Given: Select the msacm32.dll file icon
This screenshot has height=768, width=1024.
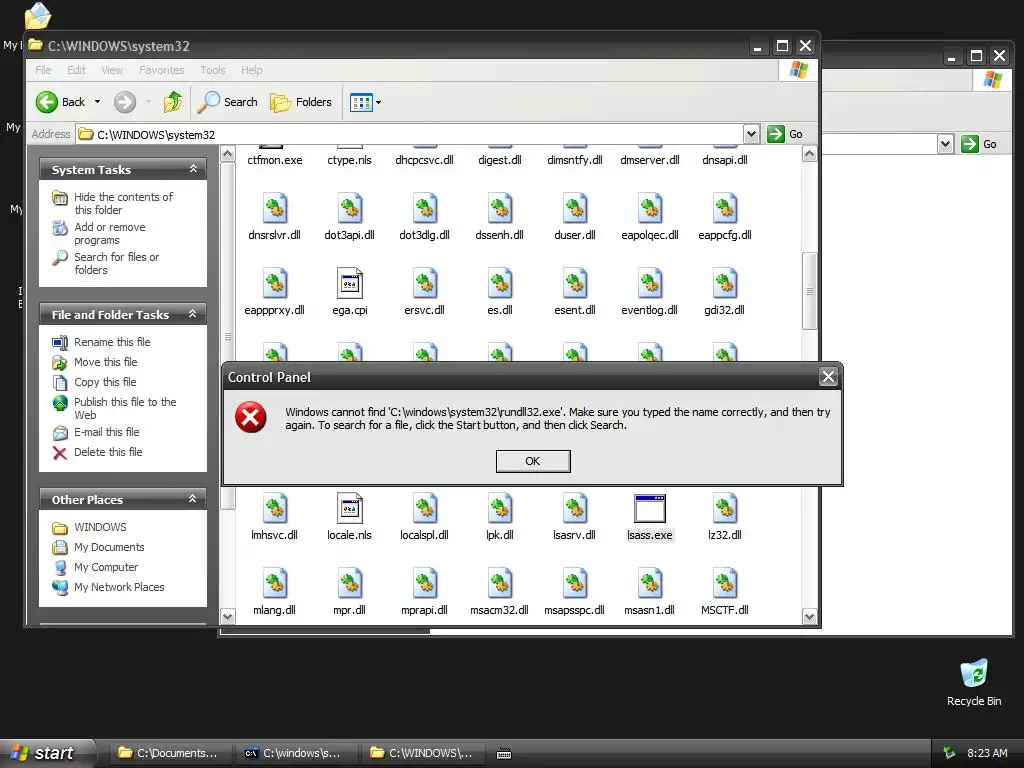Looking at the screenshot, I should click(500, 583).
